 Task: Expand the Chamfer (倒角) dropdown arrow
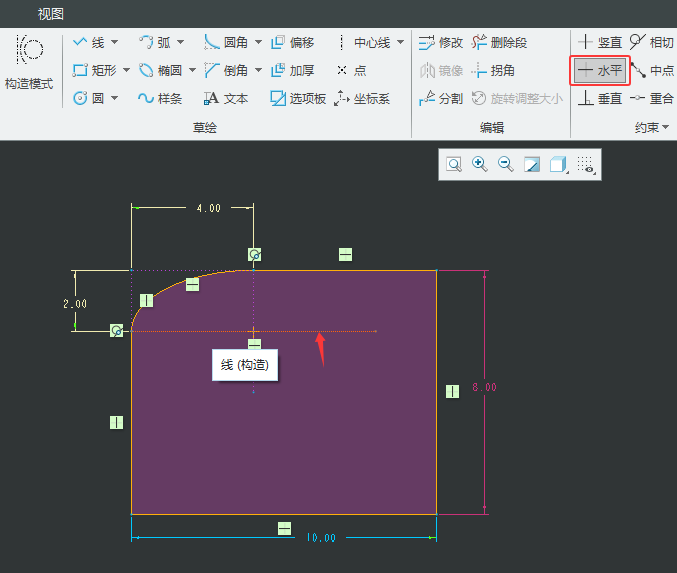(258, 70)
